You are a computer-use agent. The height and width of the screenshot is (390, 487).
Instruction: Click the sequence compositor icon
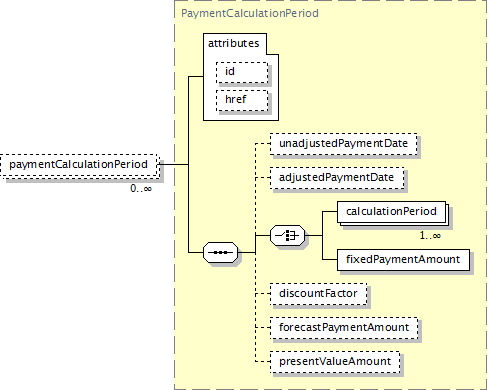pyautogui.click(x=220, y=252)
